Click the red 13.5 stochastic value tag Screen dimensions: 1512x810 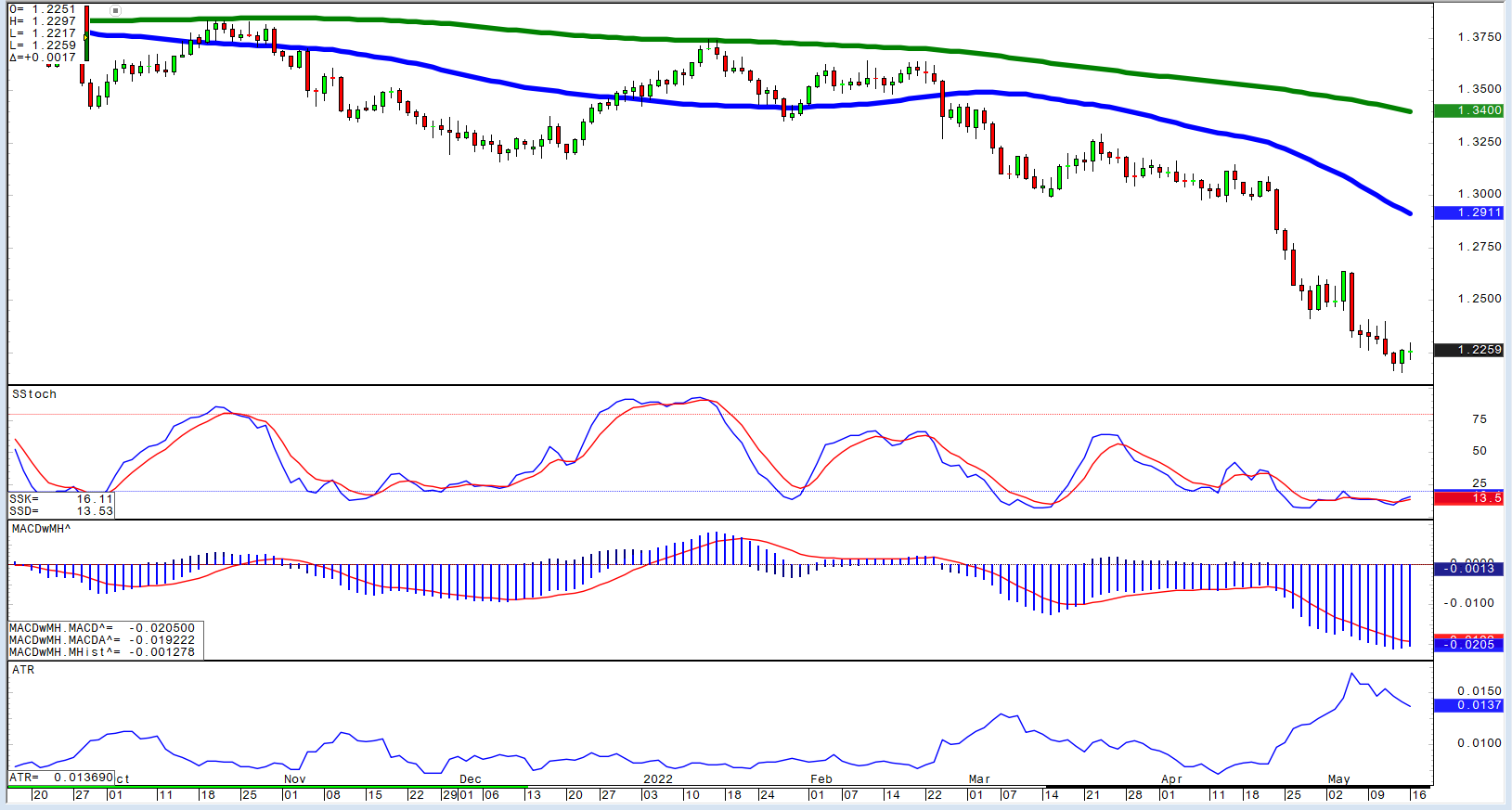coord(1468,498)
